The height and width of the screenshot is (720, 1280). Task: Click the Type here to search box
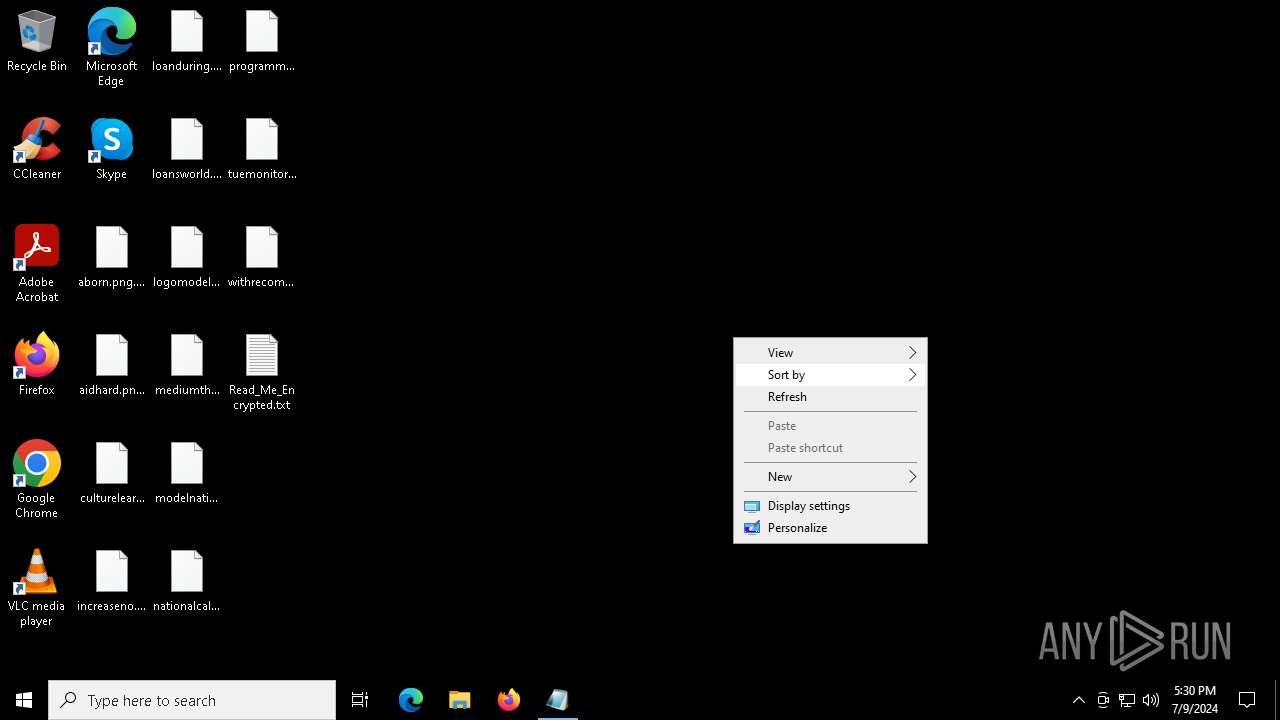(x=192, y=700)
